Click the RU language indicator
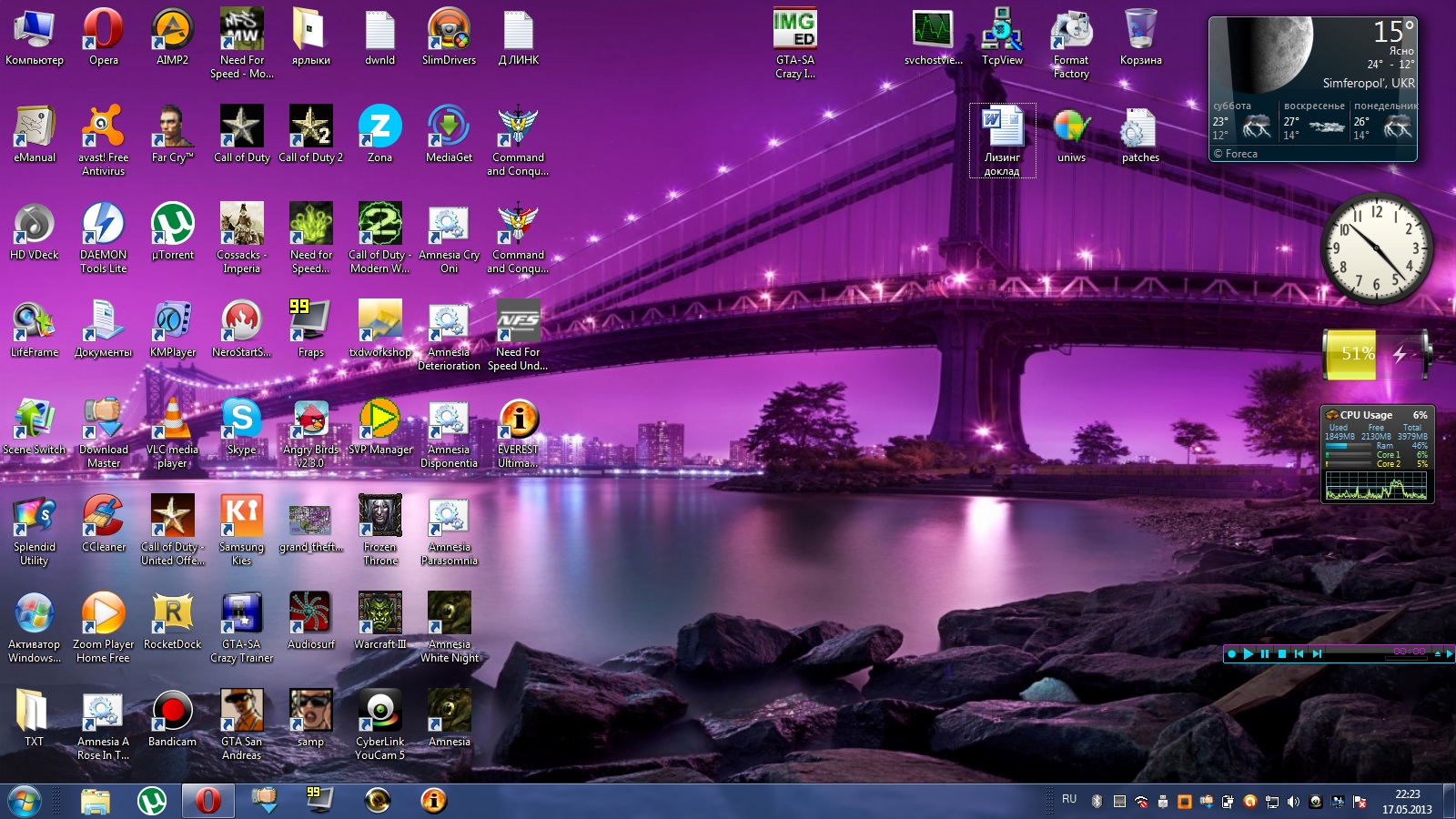The height and width of the screenshot is (819, 1456). click(x=1069, y=799)
